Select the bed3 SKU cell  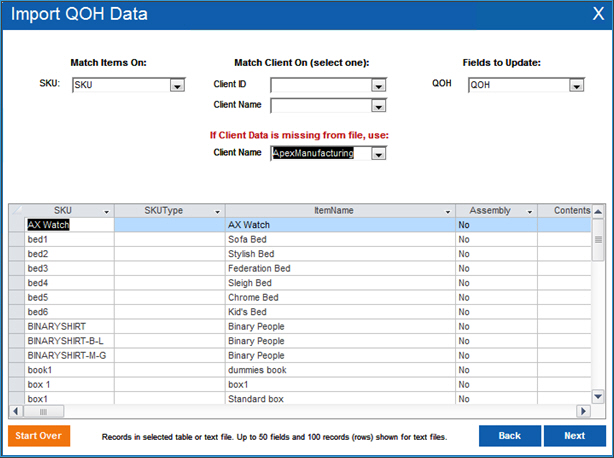pyautogui.click(x=69, y=268)
